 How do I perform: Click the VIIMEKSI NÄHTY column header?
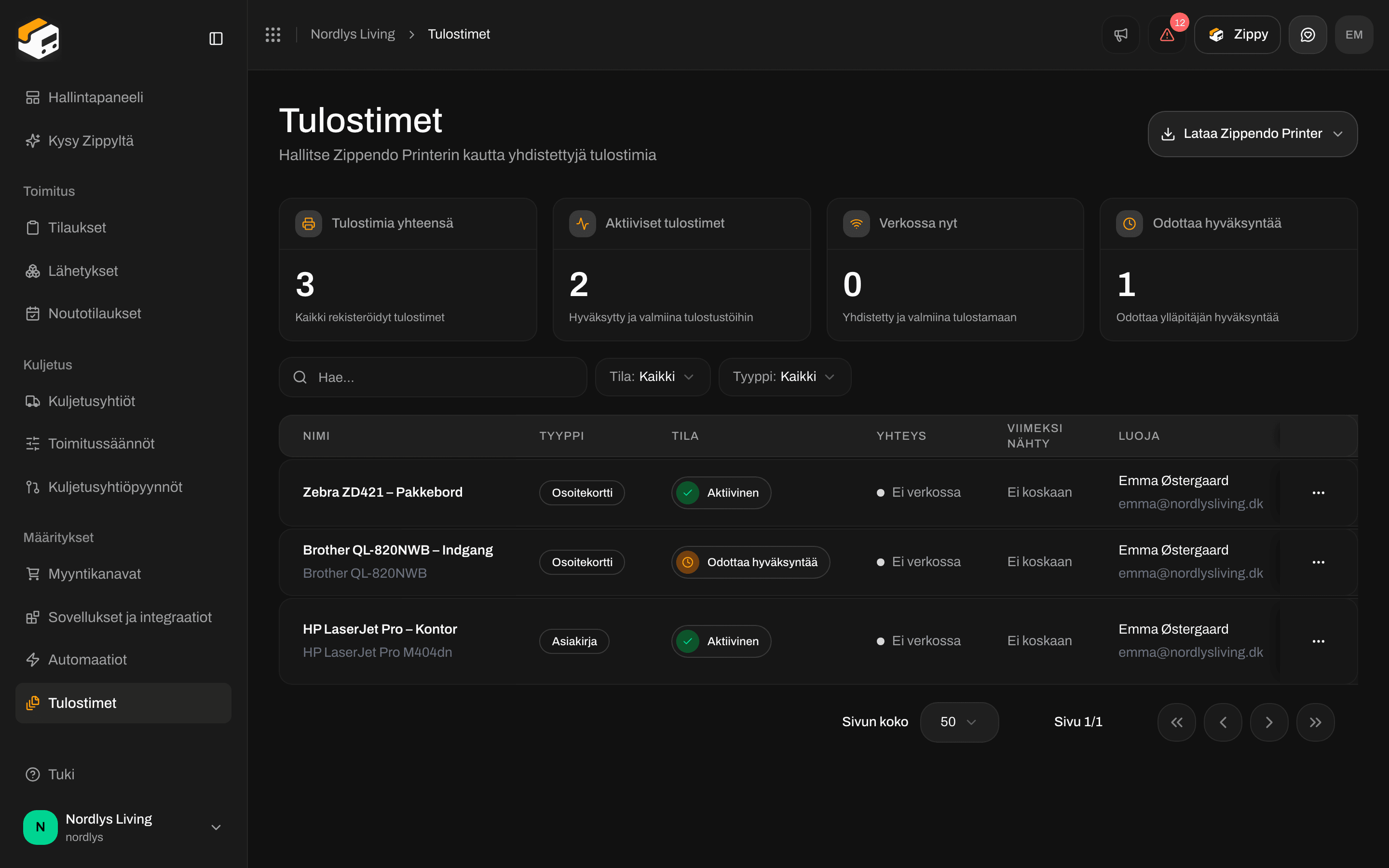pos(1035,436)
